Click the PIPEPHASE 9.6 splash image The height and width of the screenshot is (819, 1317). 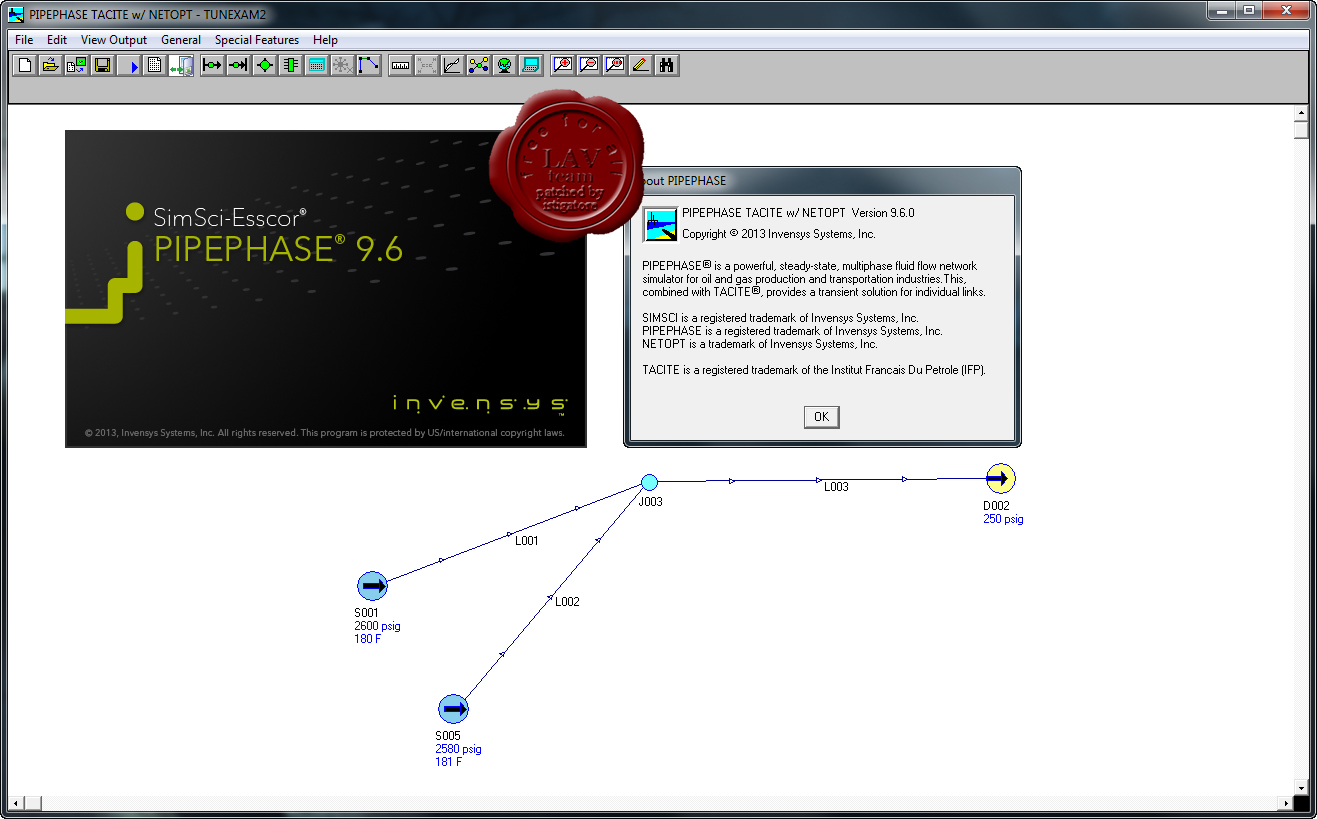click(x=326, y=289)
